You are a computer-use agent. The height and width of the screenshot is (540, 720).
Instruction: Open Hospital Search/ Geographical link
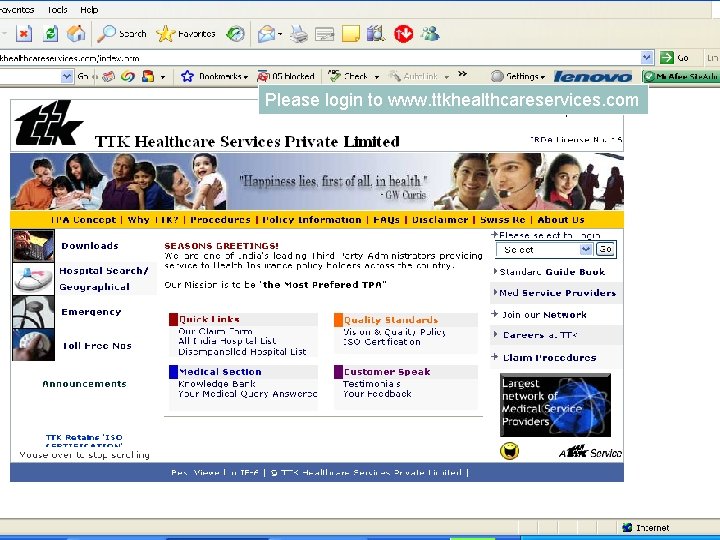pos(103,279)
